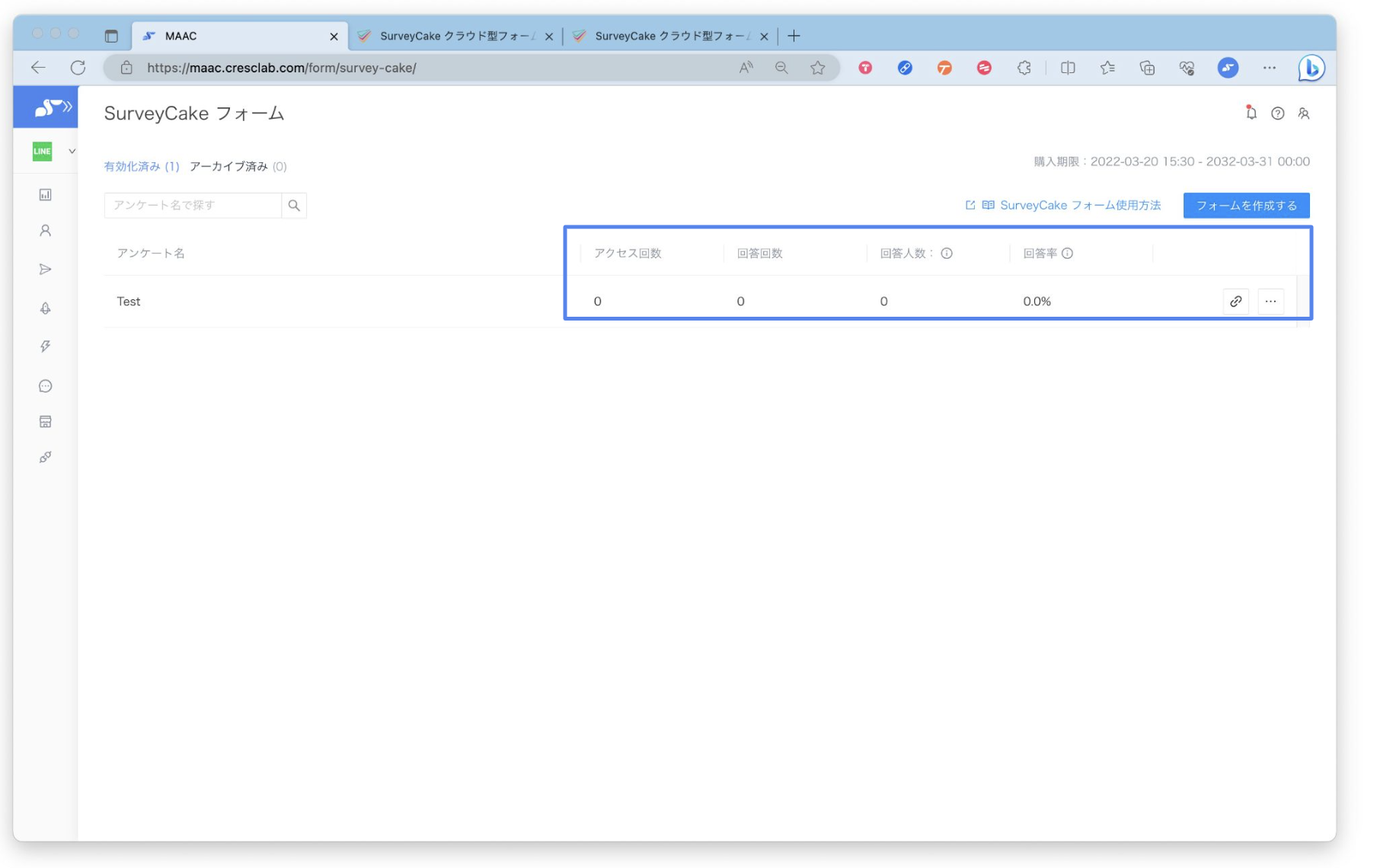Open favorites list star icon
Viewport: 1377px width, 868px height.
pos(1107,68)
